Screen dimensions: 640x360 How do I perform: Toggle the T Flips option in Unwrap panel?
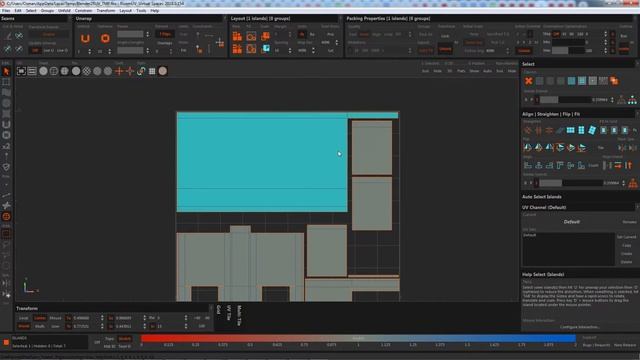click(165, 34)
